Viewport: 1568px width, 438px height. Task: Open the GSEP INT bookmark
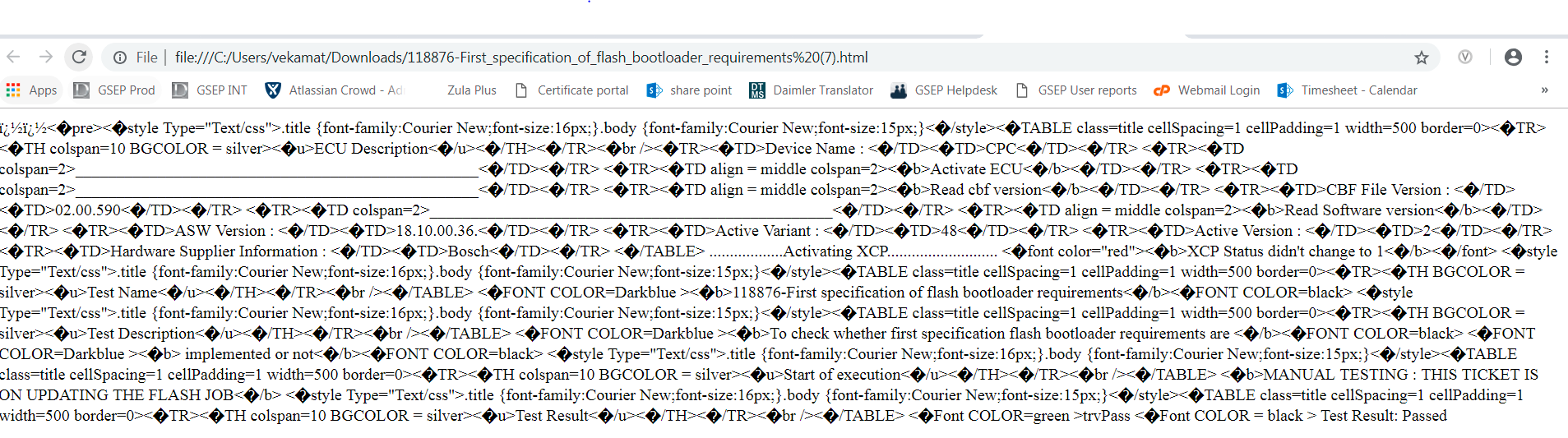tap(210, 90)
